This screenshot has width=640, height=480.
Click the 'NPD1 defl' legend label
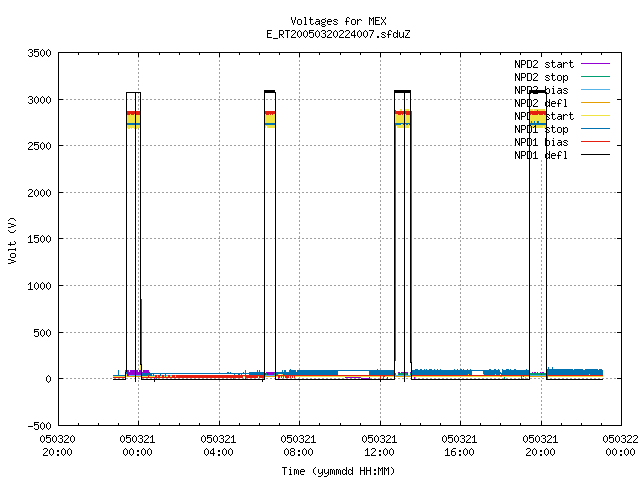pos(541,155)
